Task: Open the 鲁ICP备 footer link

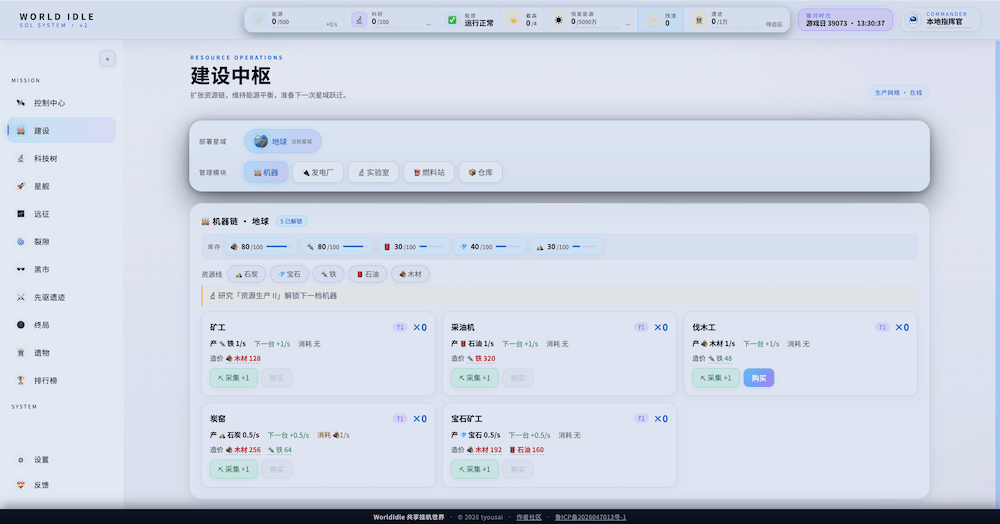Action: [590, 517]
